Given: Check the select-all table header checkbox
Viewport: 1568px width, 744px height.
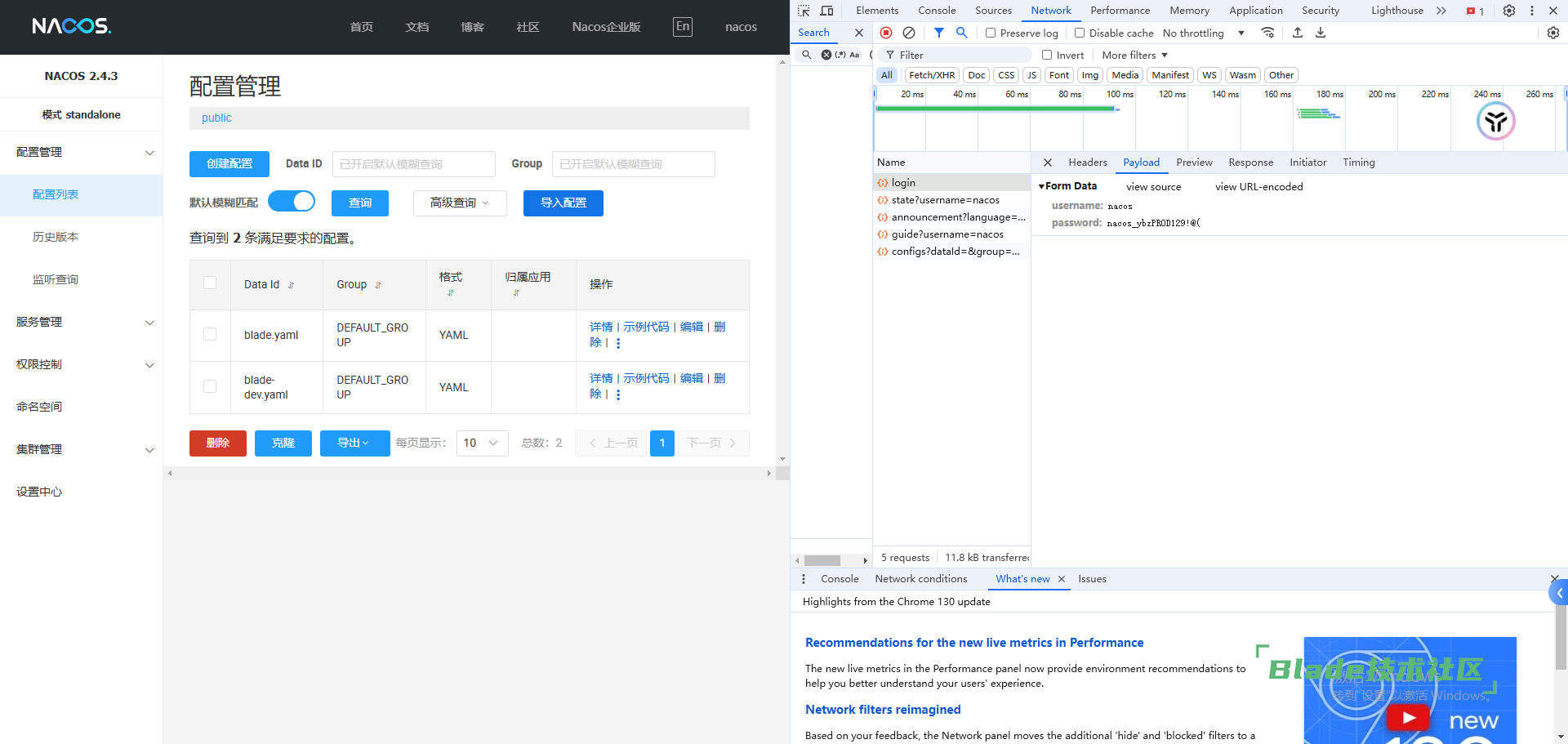Looking at the screenshot, I should [210, 283].
